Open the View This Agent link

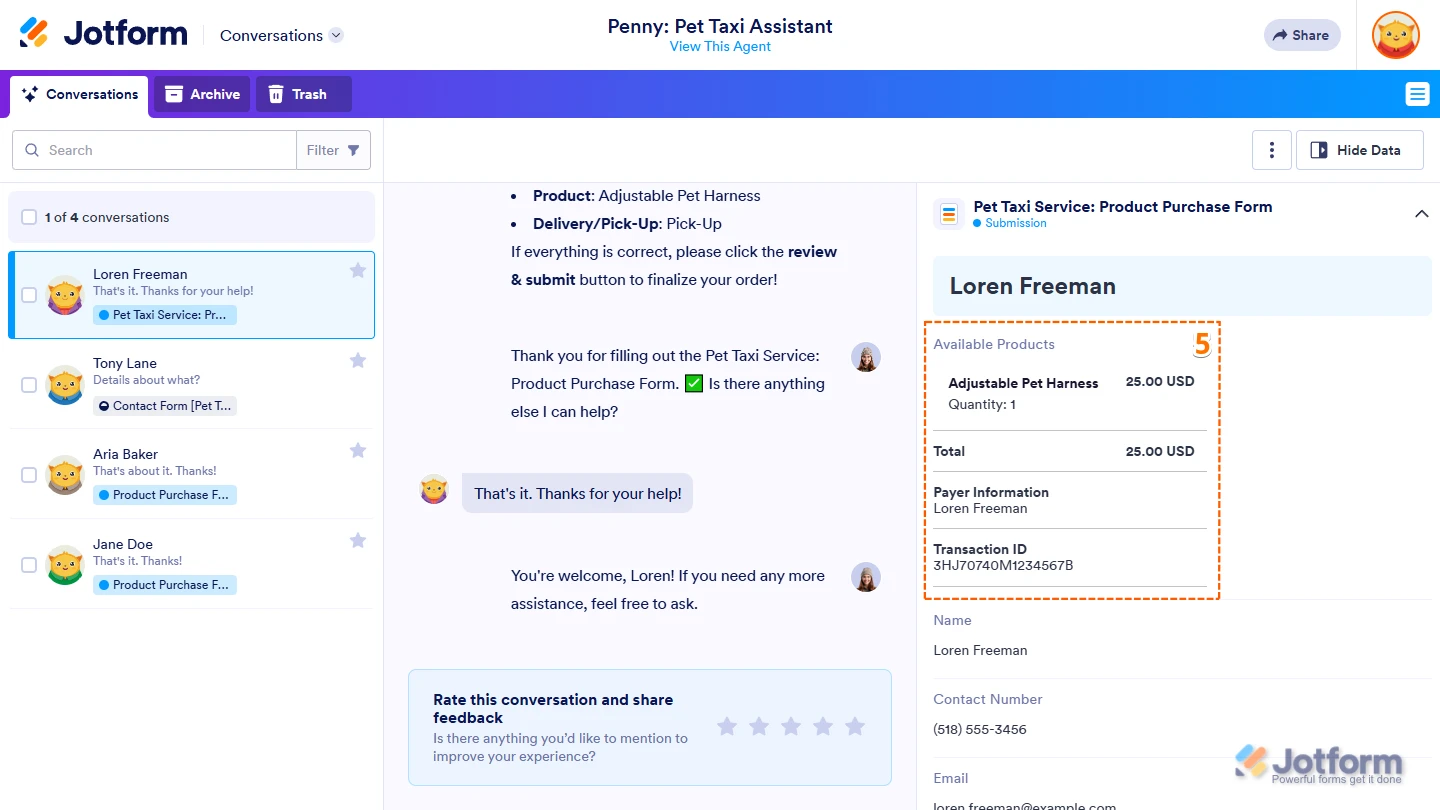click(x=720, y=46)
